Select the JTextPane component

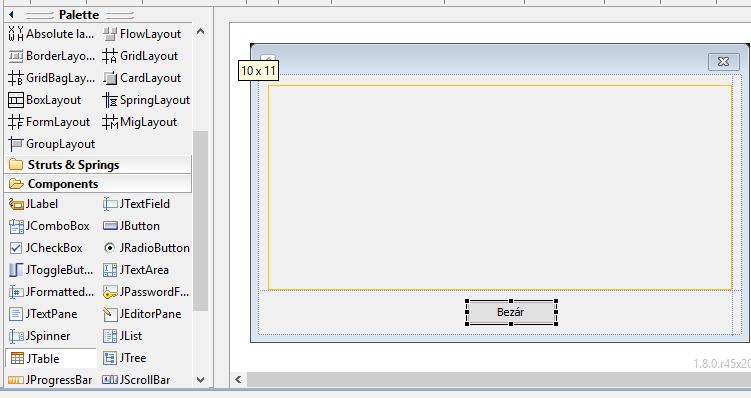43,314
